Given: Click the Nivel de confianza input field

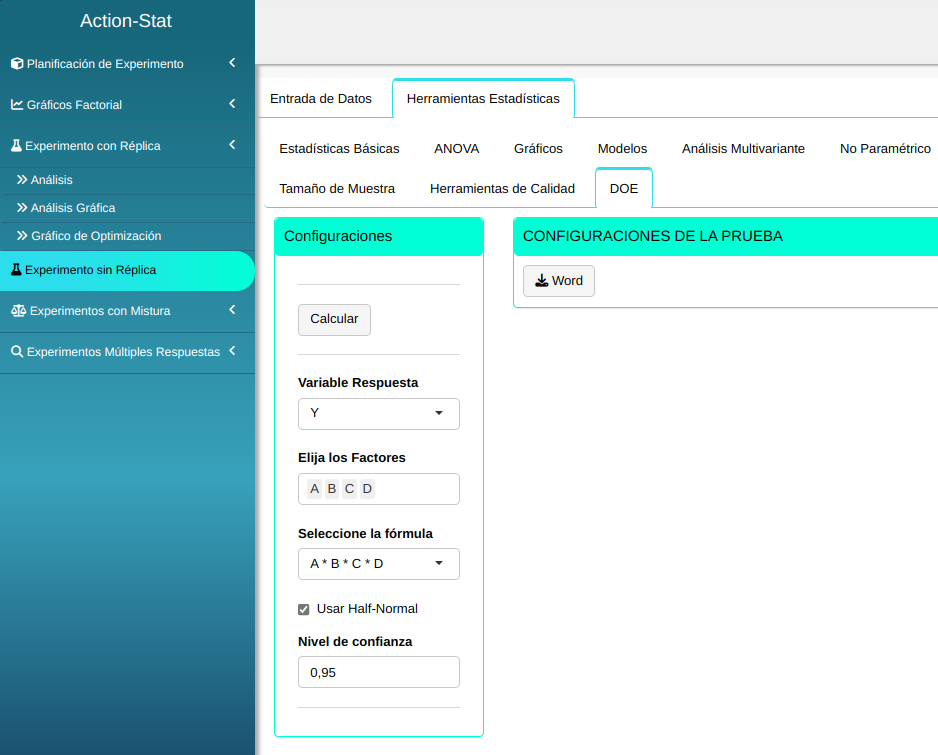Looking at the screenshot, I should (x=378, y=672).
